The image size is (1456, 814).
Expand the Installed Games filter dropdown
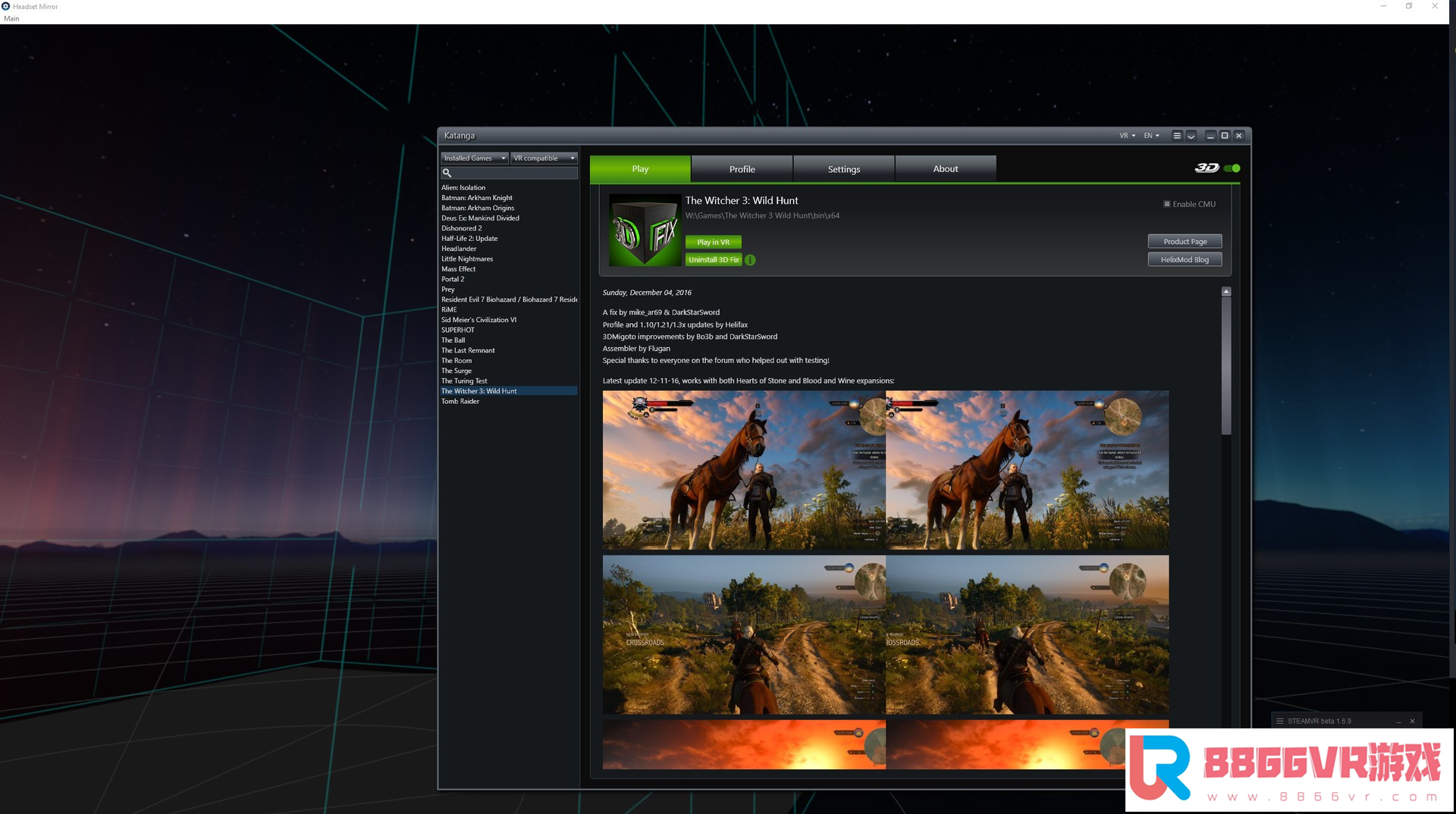pyautogui.click(x=475, y=158)
